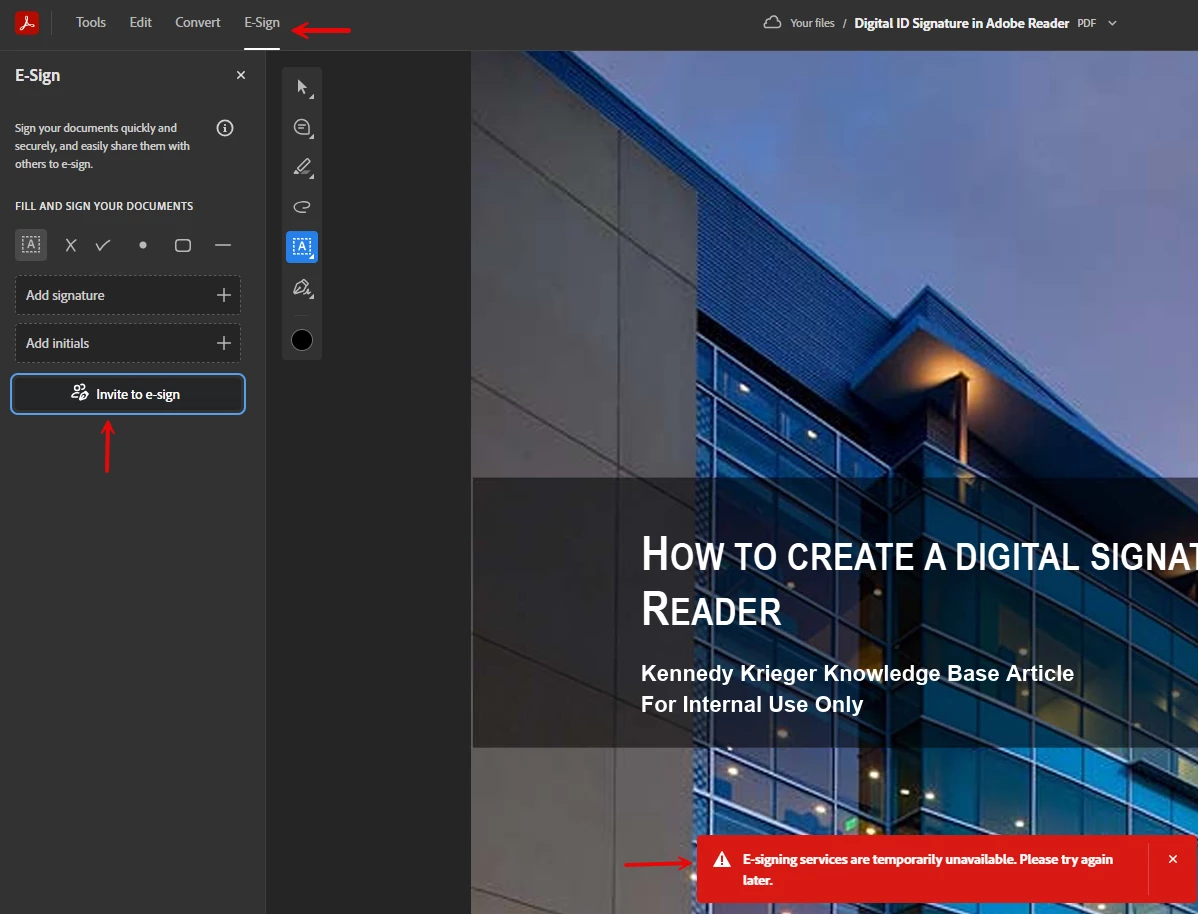Select the checkmark fill tool
The height and width of the screenshot is (914, 1198).
coord(103,245)
